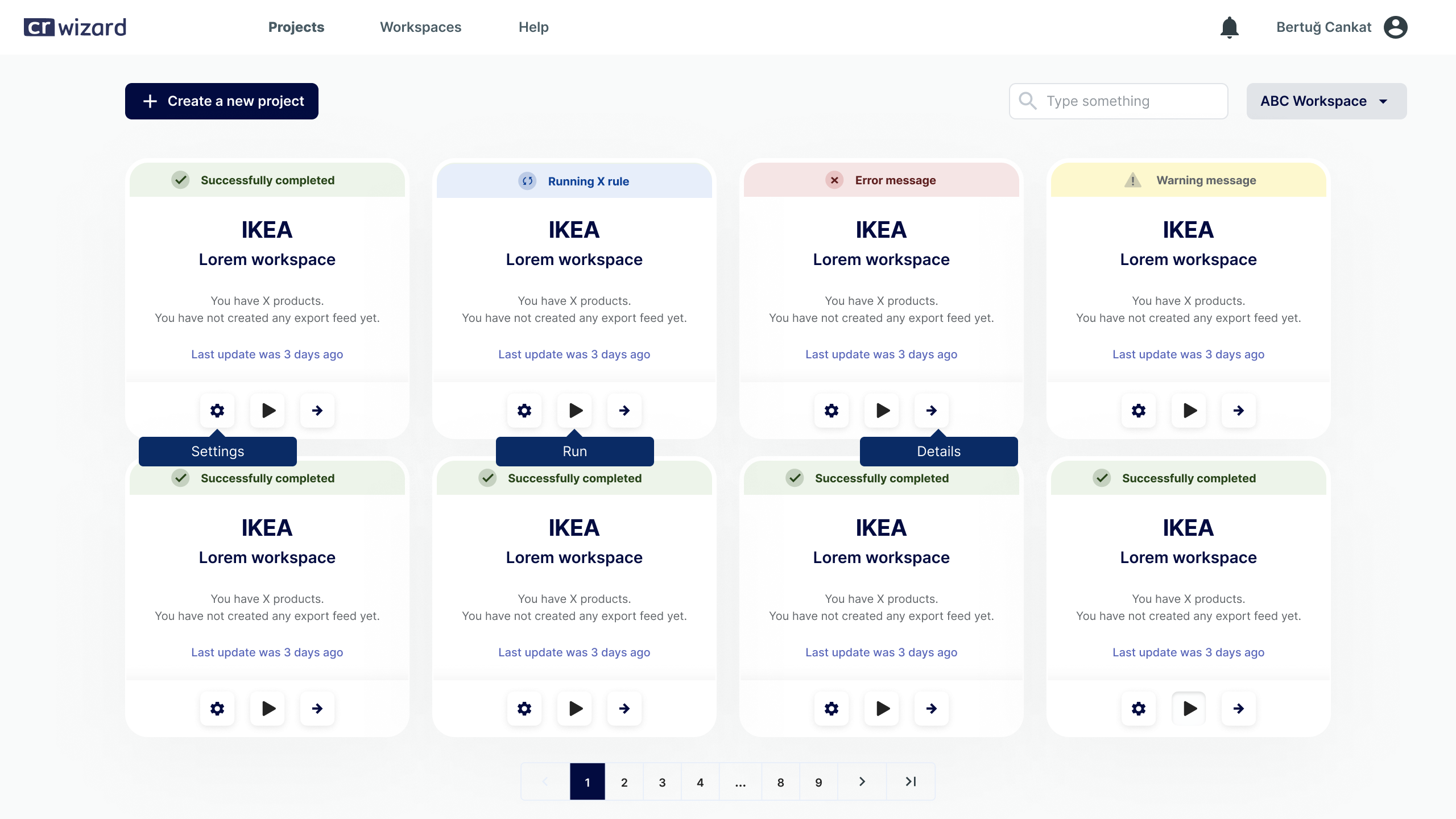Go to page 4
The image size is (1456, 819).
point(700,781)
